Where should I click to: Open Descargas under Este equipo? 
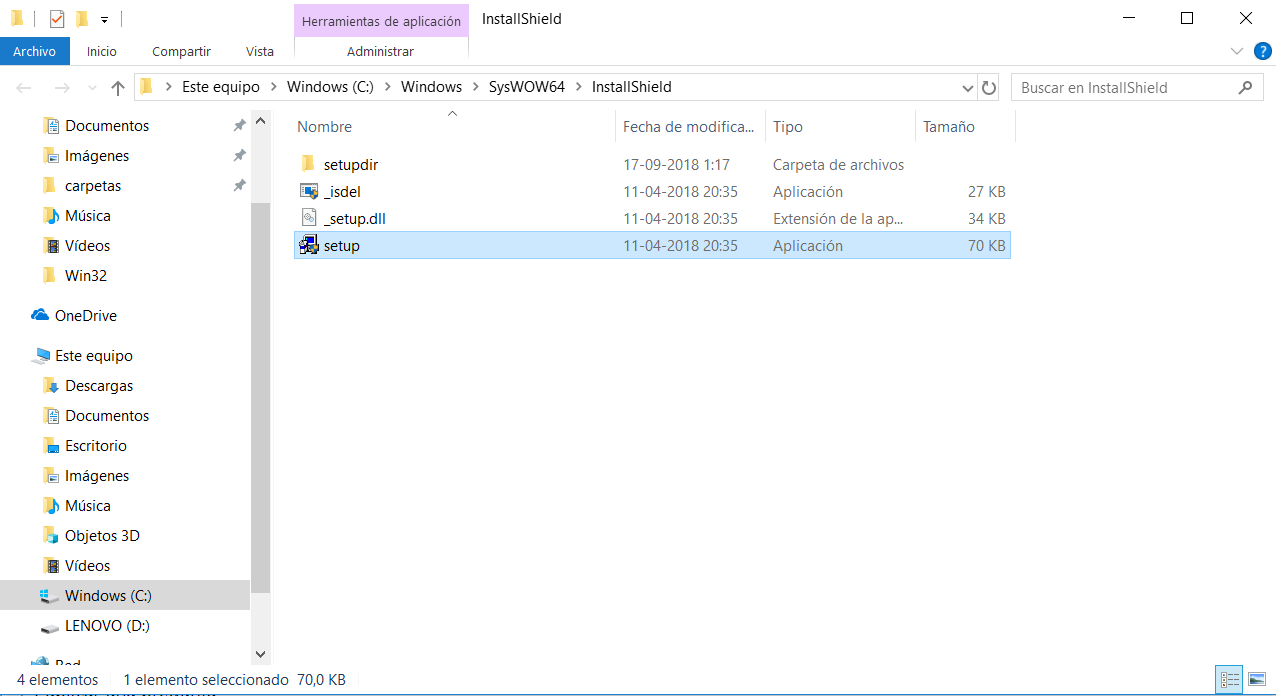[x=99, y=386]
